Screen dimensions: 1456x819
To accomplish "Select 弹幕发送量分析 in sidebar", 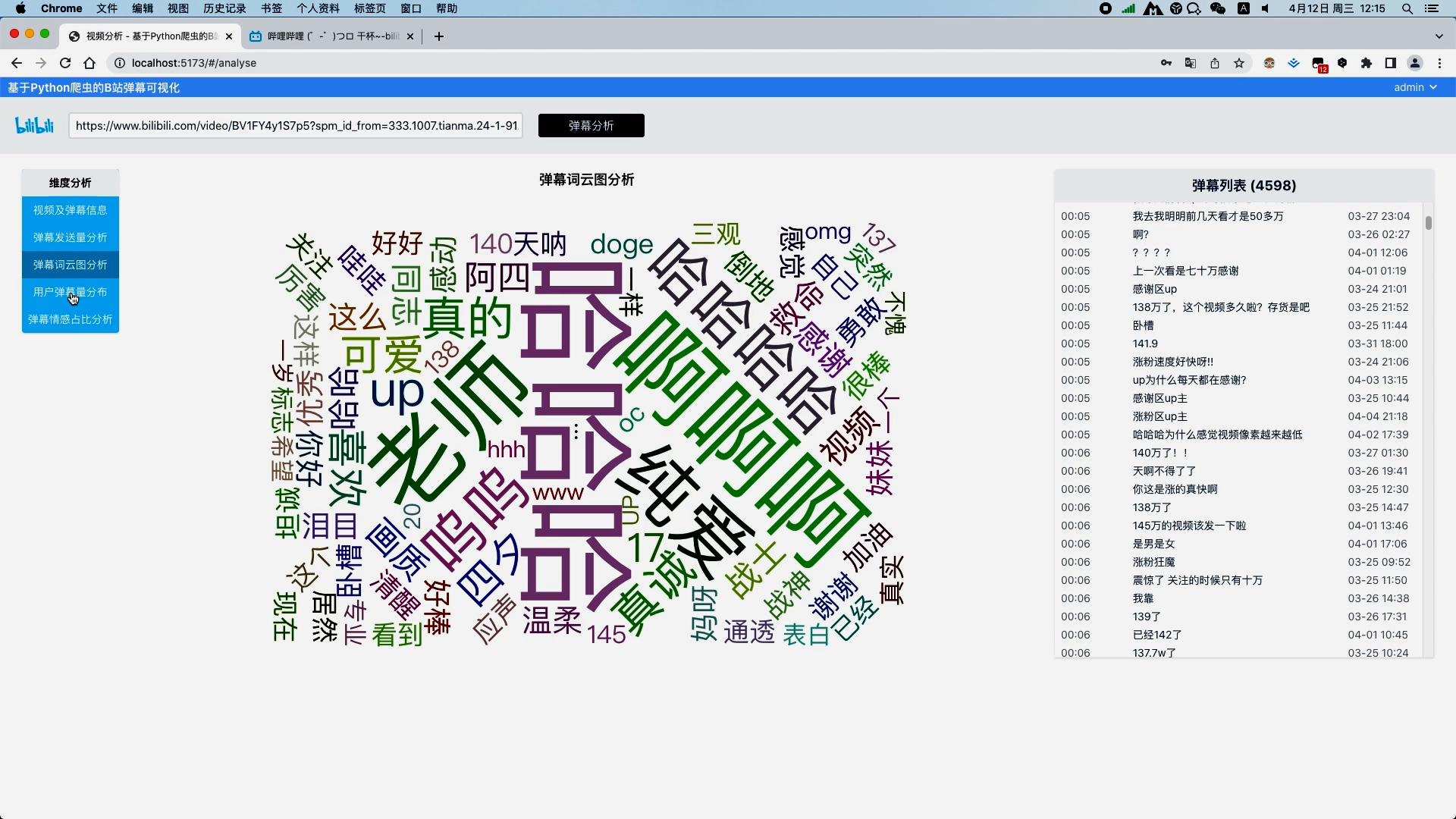I will [70, 237].
